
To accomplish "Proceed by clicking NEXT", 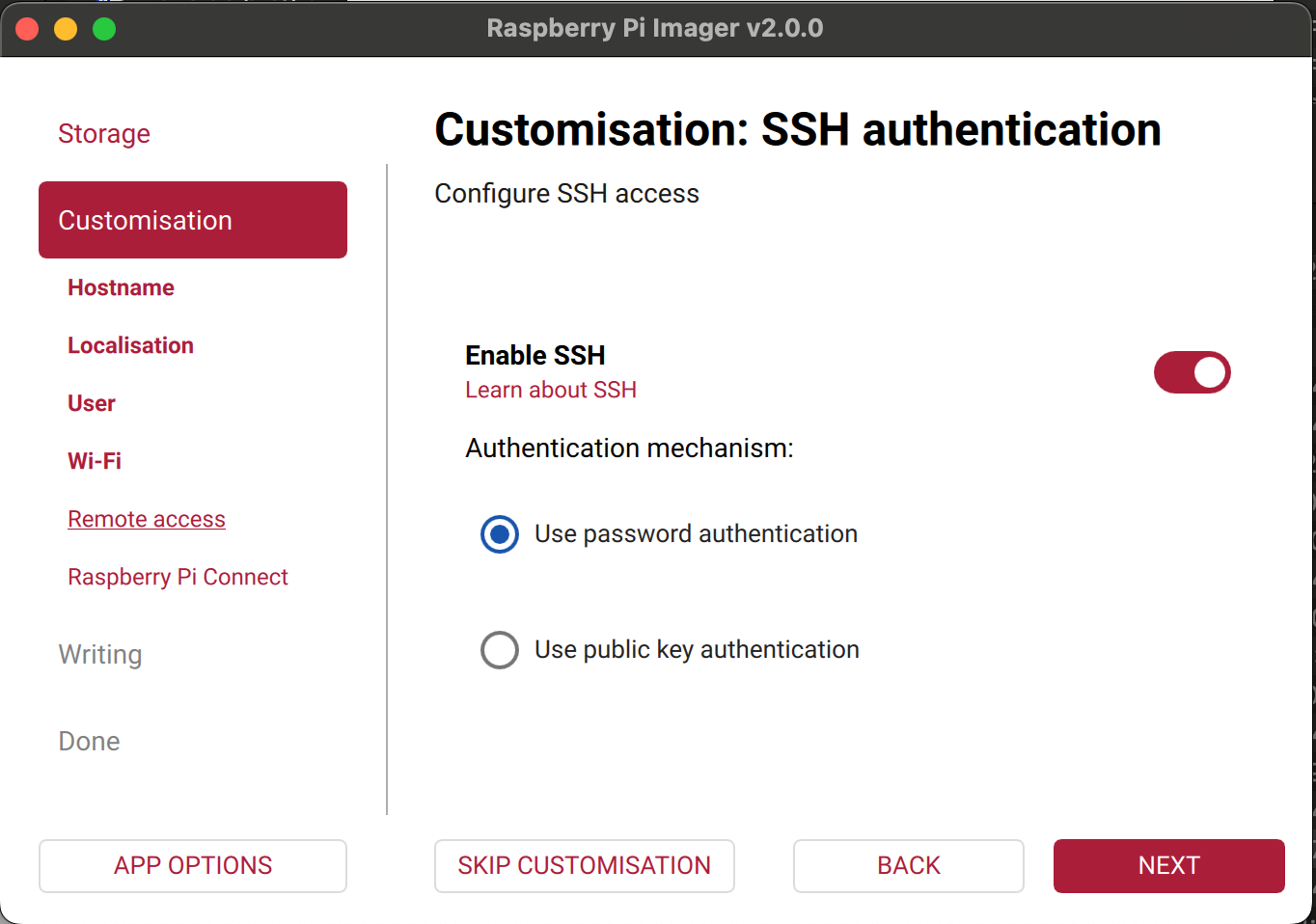I will [1168, 865].
